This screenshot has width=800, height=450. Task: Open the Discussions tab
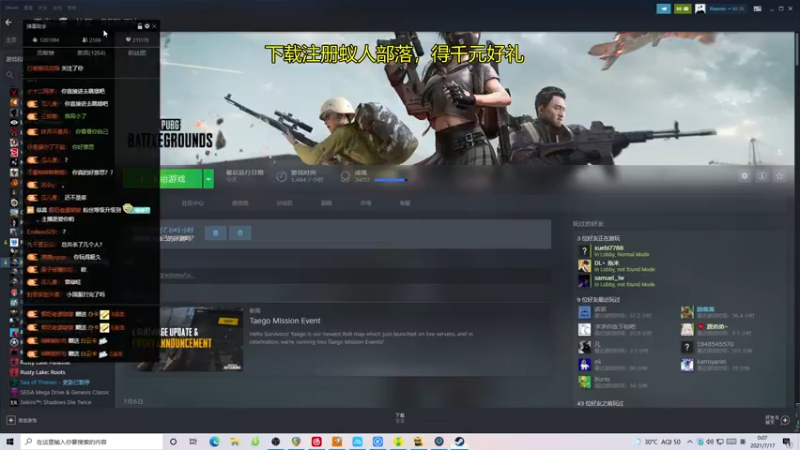click(x=284, y=203)
